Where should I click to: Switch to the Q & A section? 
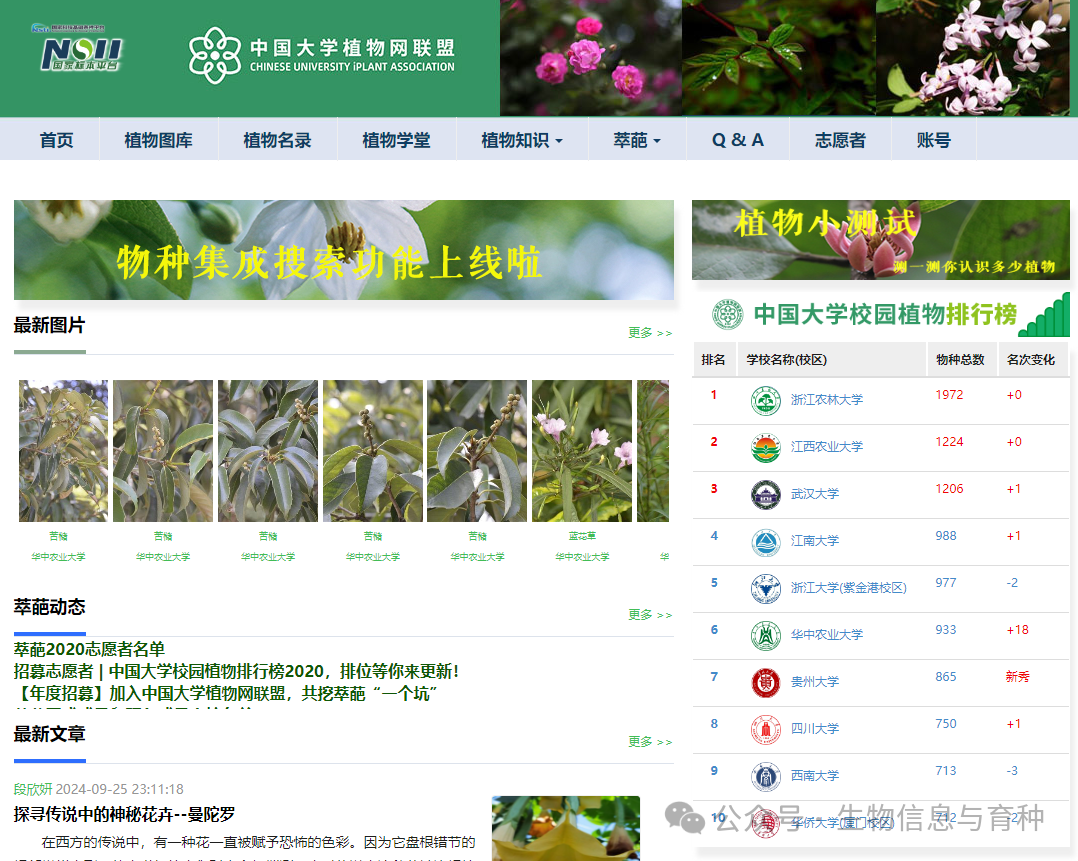pos(736,139)
